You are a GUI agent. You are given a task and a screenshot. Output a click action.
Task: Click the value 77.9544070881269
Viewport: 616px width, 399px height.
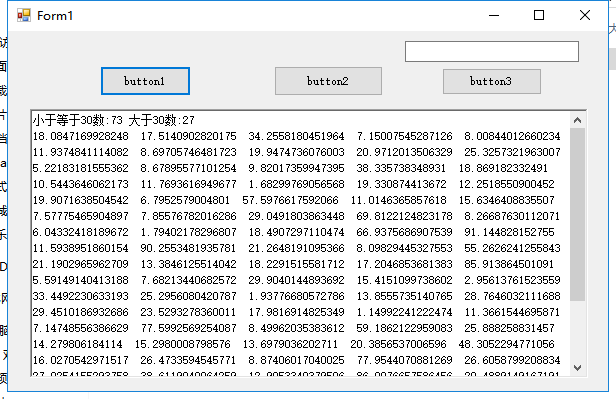[x=405, y=361]
